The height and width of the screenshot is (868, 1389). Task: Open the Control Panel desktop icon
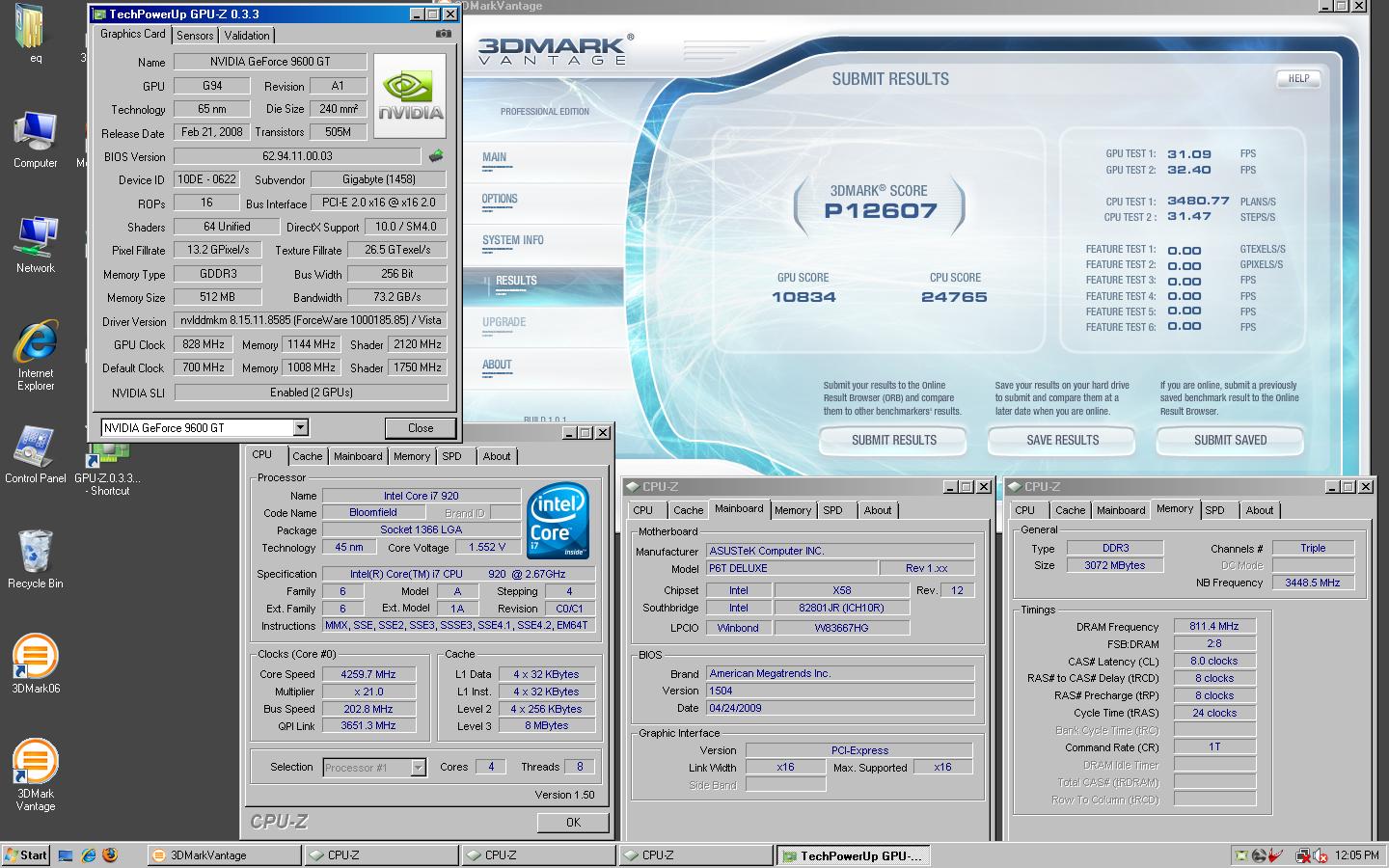point(36,453)
